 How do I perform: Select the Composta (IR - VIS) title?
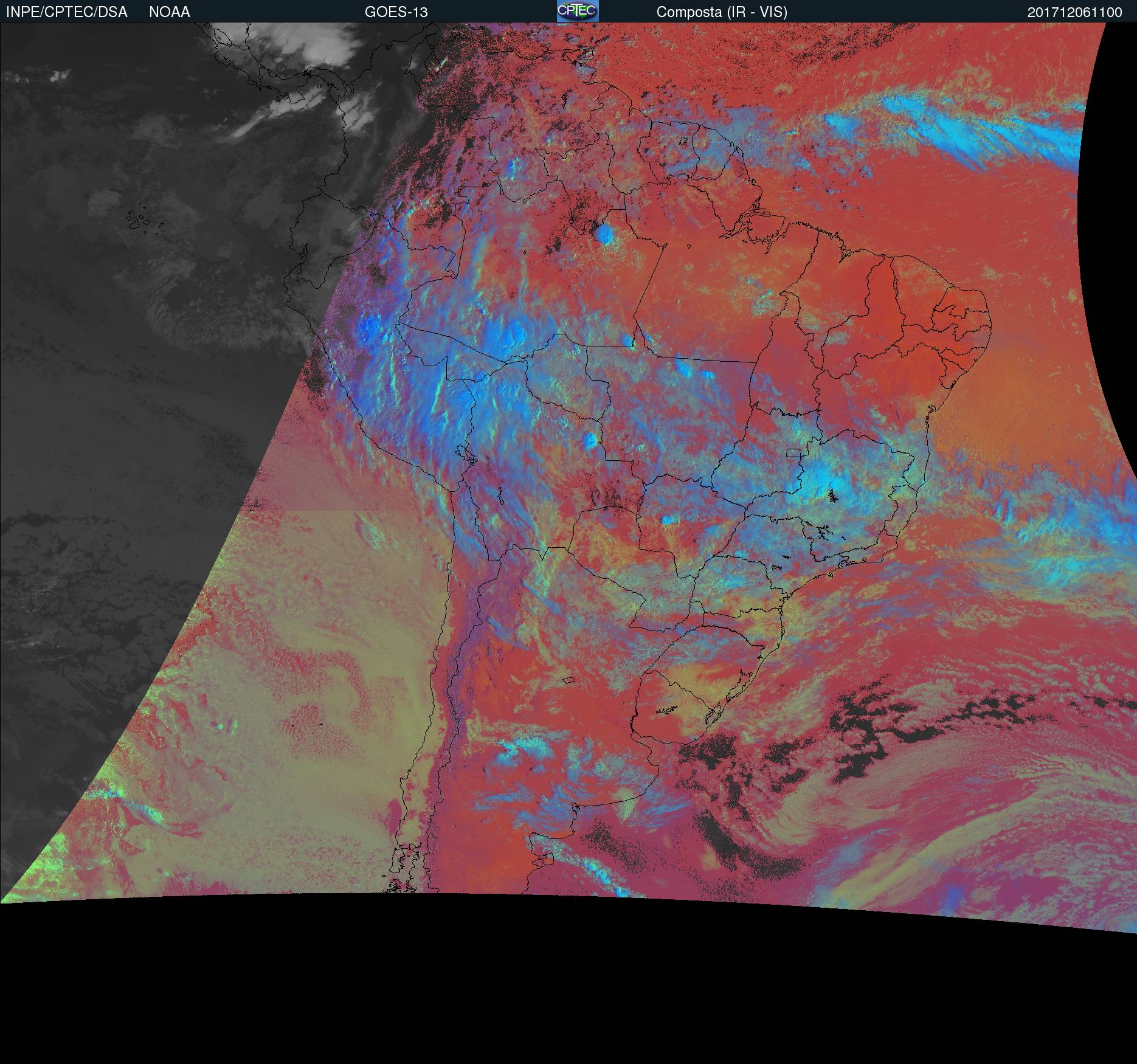point(722,12)
